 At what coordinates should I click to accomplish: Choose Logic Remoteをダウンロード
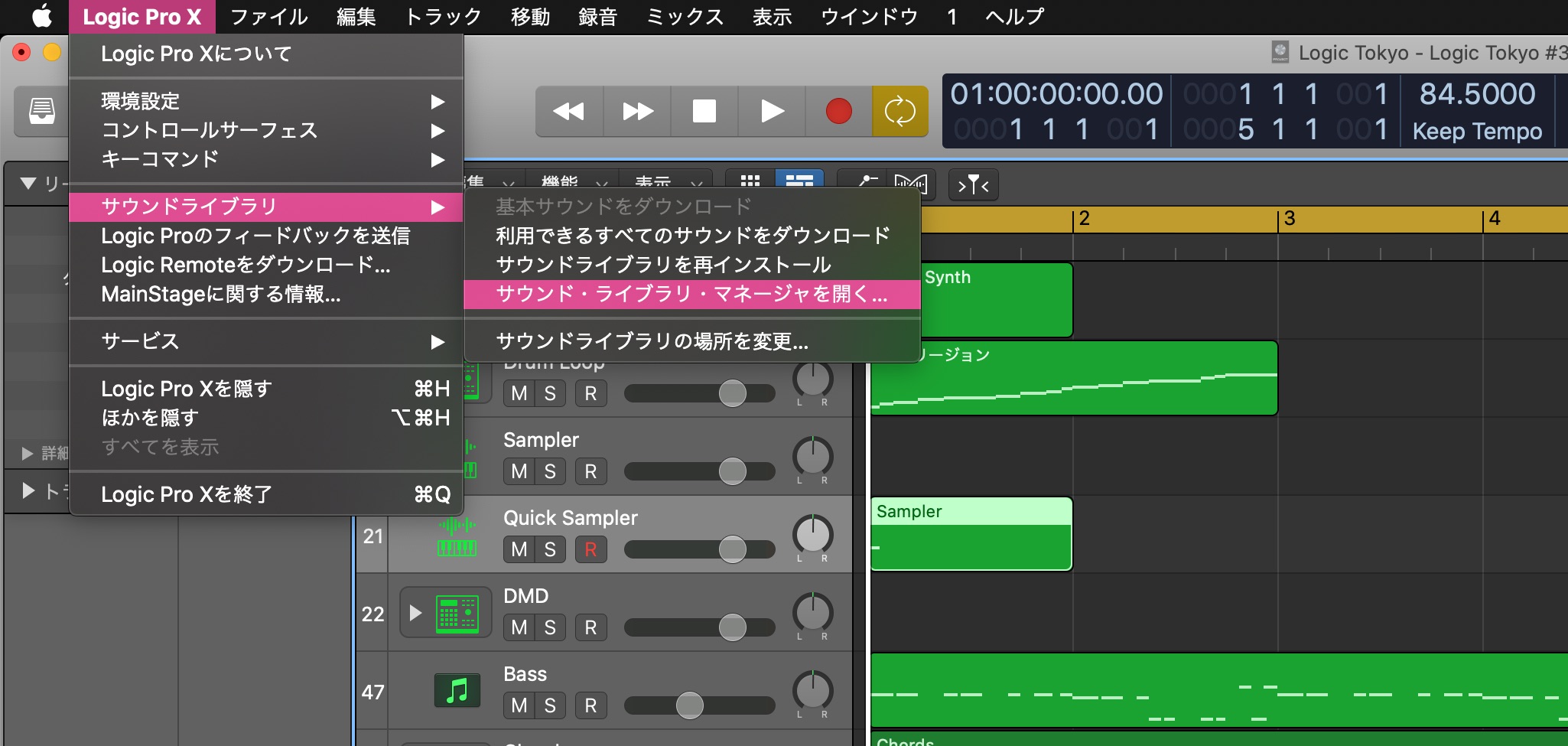[x=266, y=265]
